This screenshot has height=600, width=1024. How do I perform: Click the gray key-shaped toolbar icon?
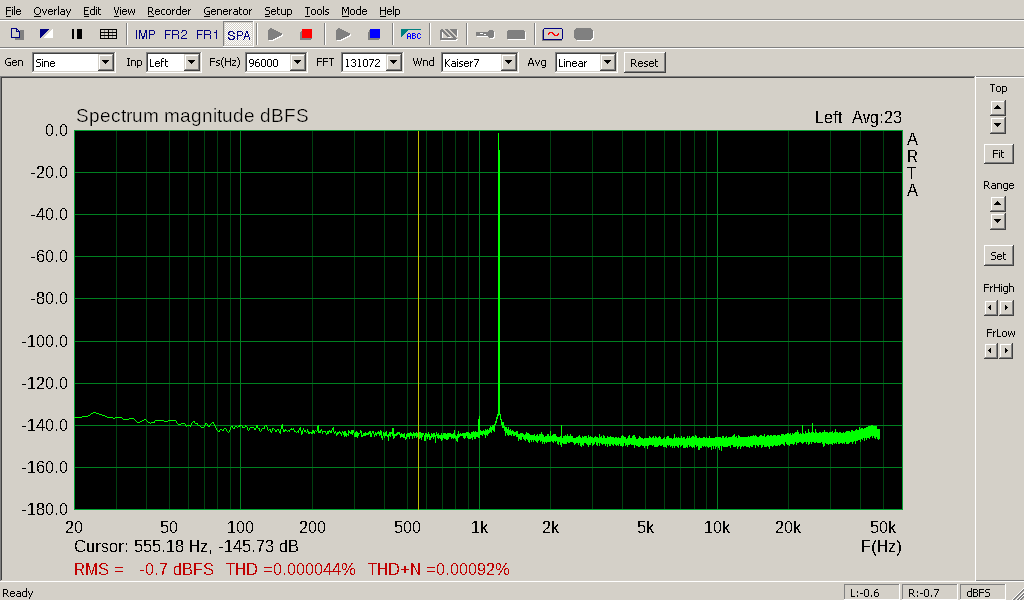[x=485, y=34]
